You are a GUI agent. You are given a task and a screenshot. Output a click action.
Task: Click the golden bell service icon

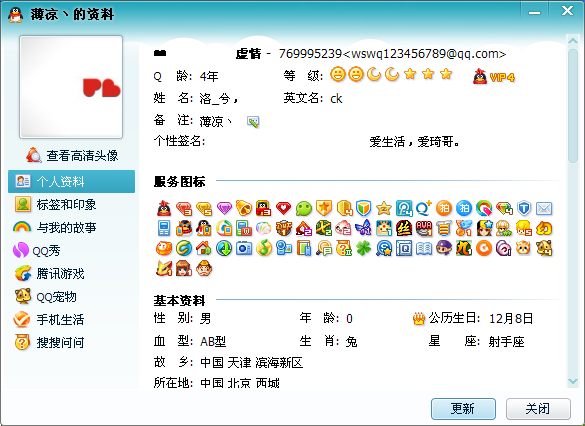244,208
